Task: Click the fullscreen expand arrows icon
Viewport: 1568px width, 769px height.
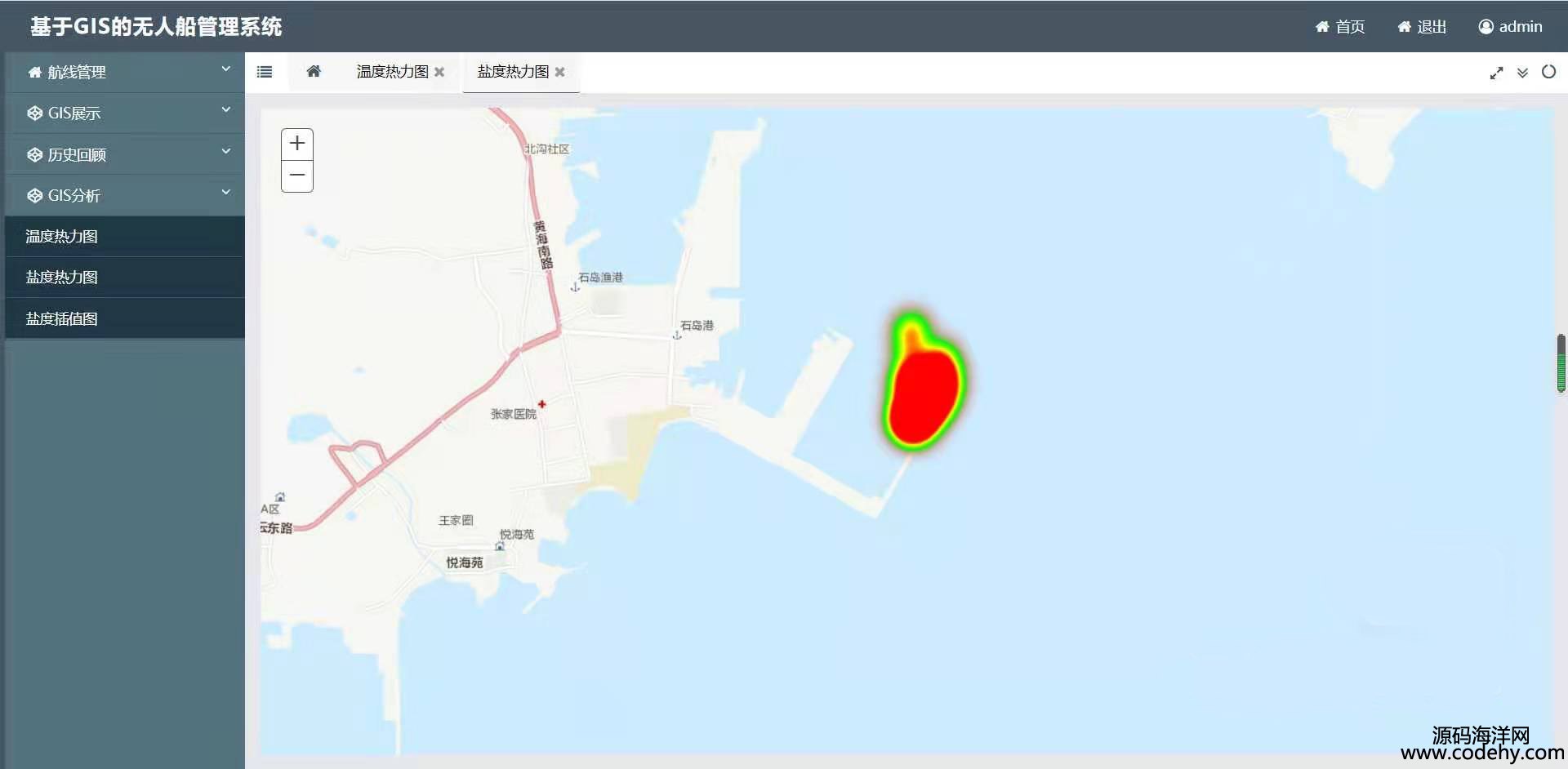Action: coord(1496,73)
